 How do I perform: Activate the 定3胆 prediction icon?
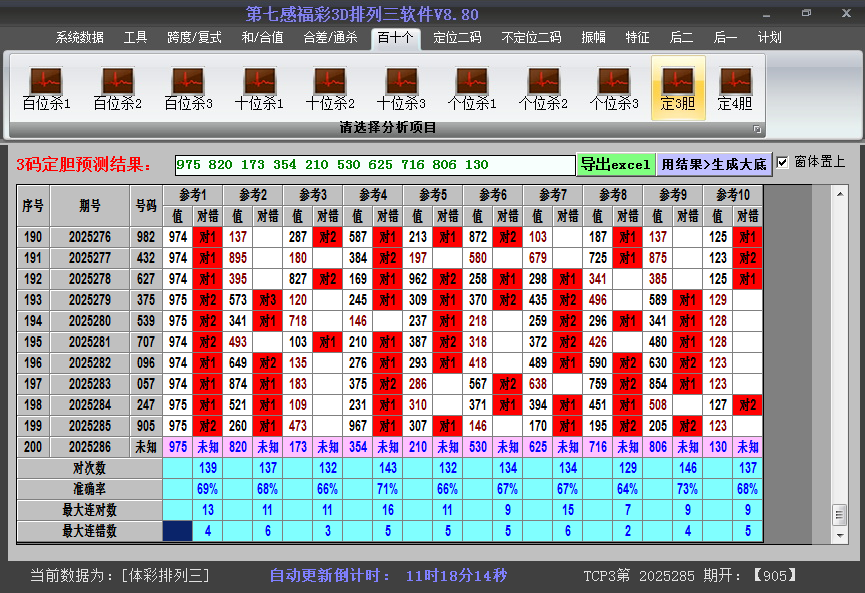(678, 88)
